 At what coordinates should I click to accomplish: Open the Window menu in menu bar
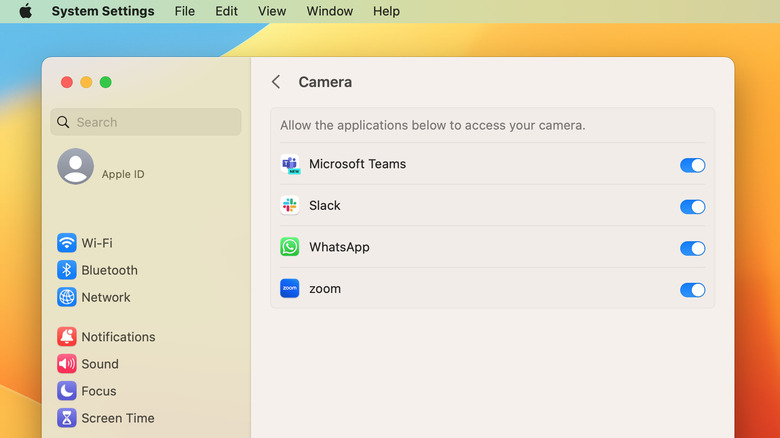point(329,12)
